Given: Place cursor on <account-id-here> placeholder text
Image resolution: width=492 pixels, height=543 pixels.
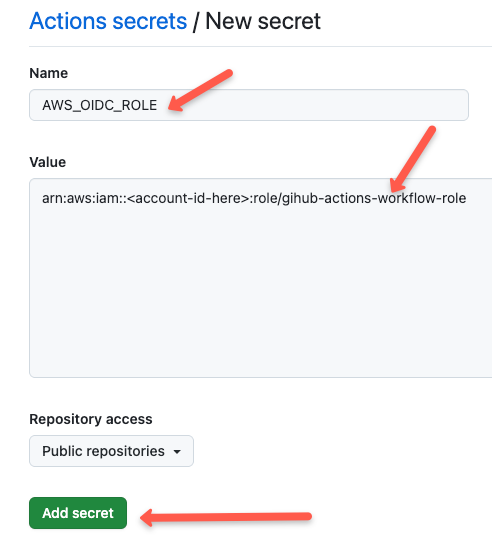Looking at the screenshot, I should pos(188,198).
